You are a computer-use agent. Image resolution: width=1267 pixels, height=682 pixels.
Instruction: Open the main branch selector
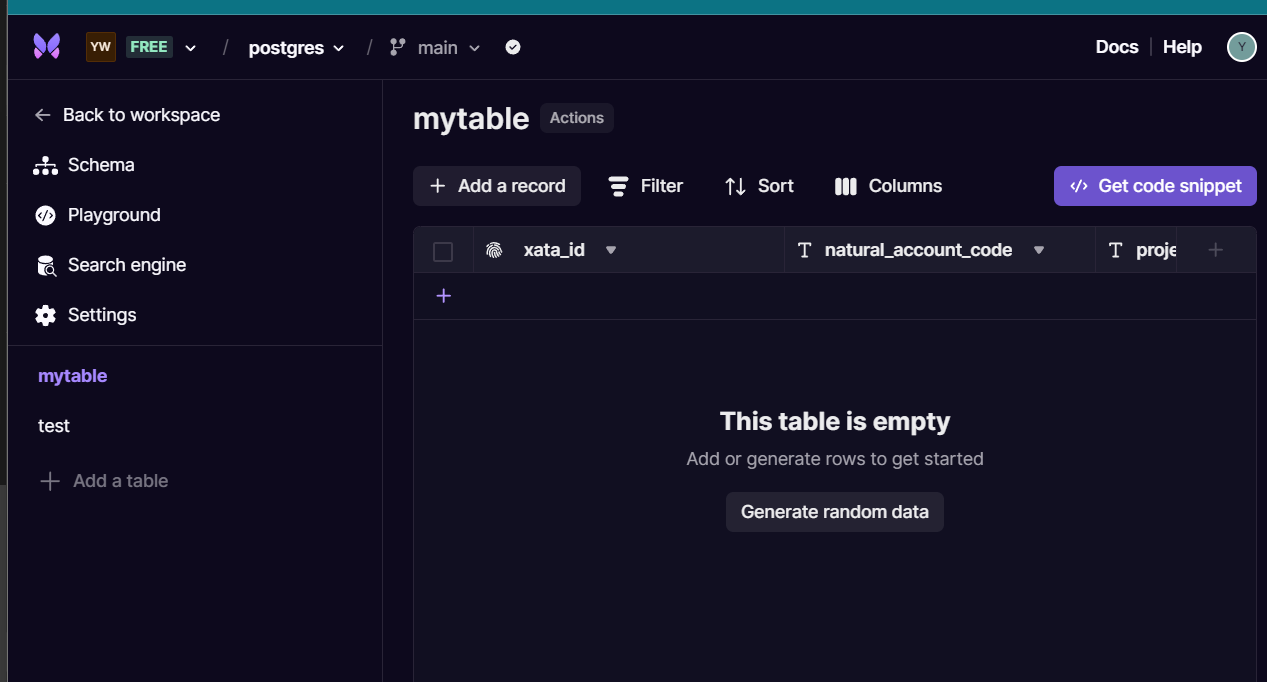[x=436, y=47]
